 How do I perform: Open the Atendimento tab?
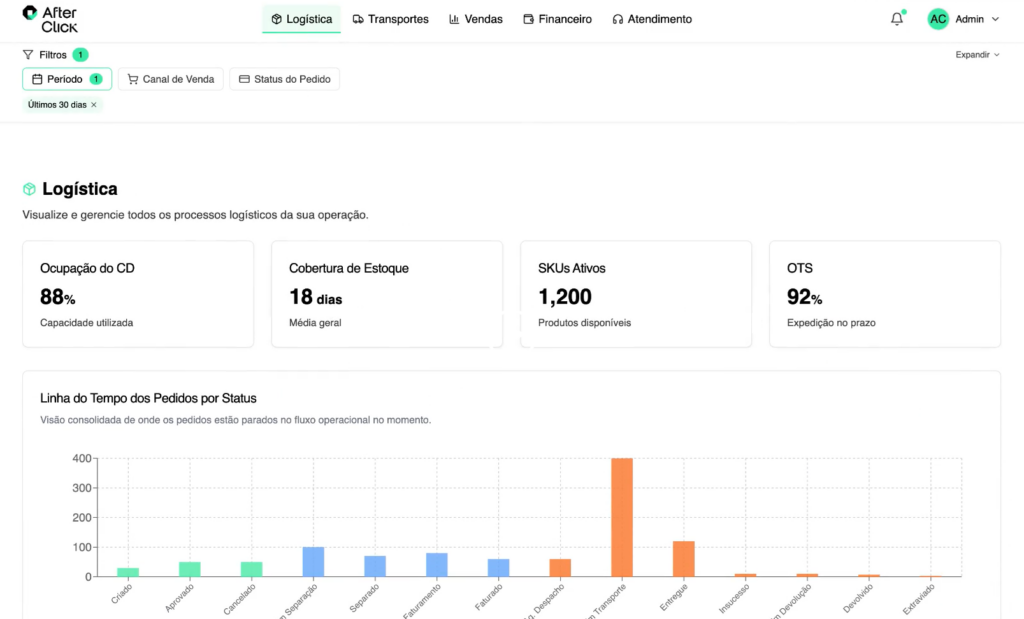[652, 19]
